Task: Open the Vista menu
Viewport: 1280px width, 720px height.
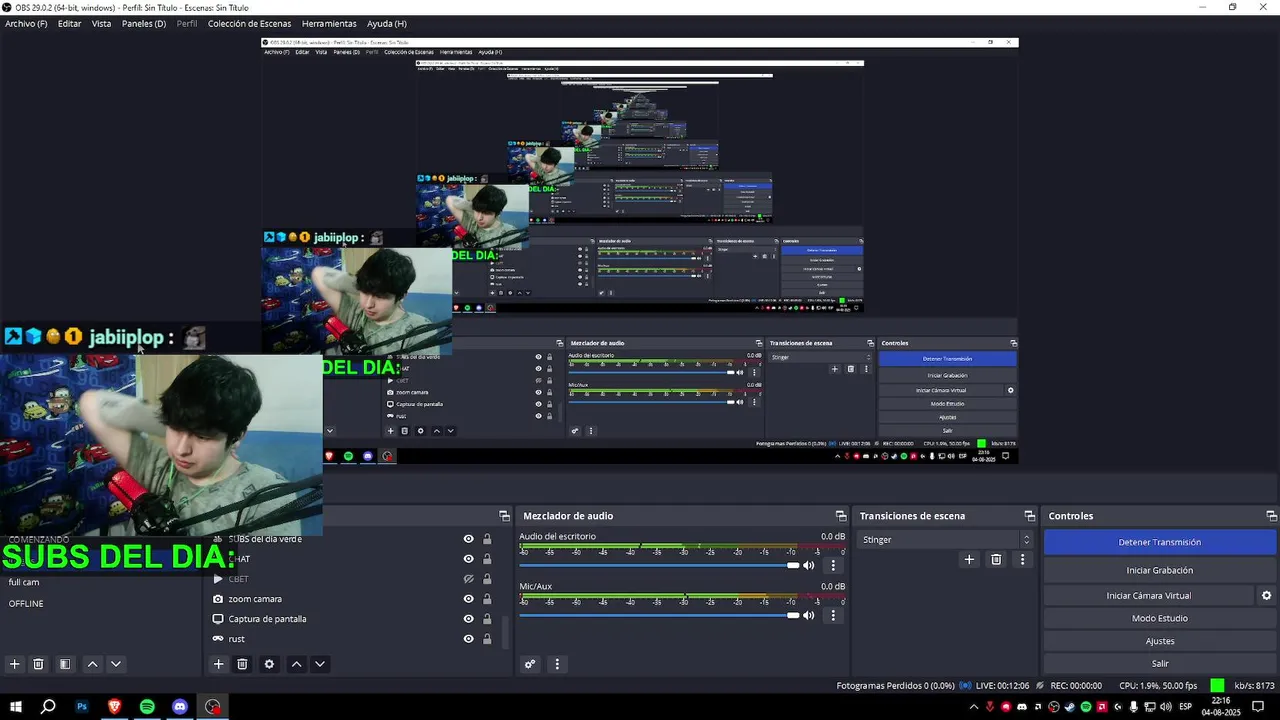Action: pyautogui.click(x=101, y=23)
